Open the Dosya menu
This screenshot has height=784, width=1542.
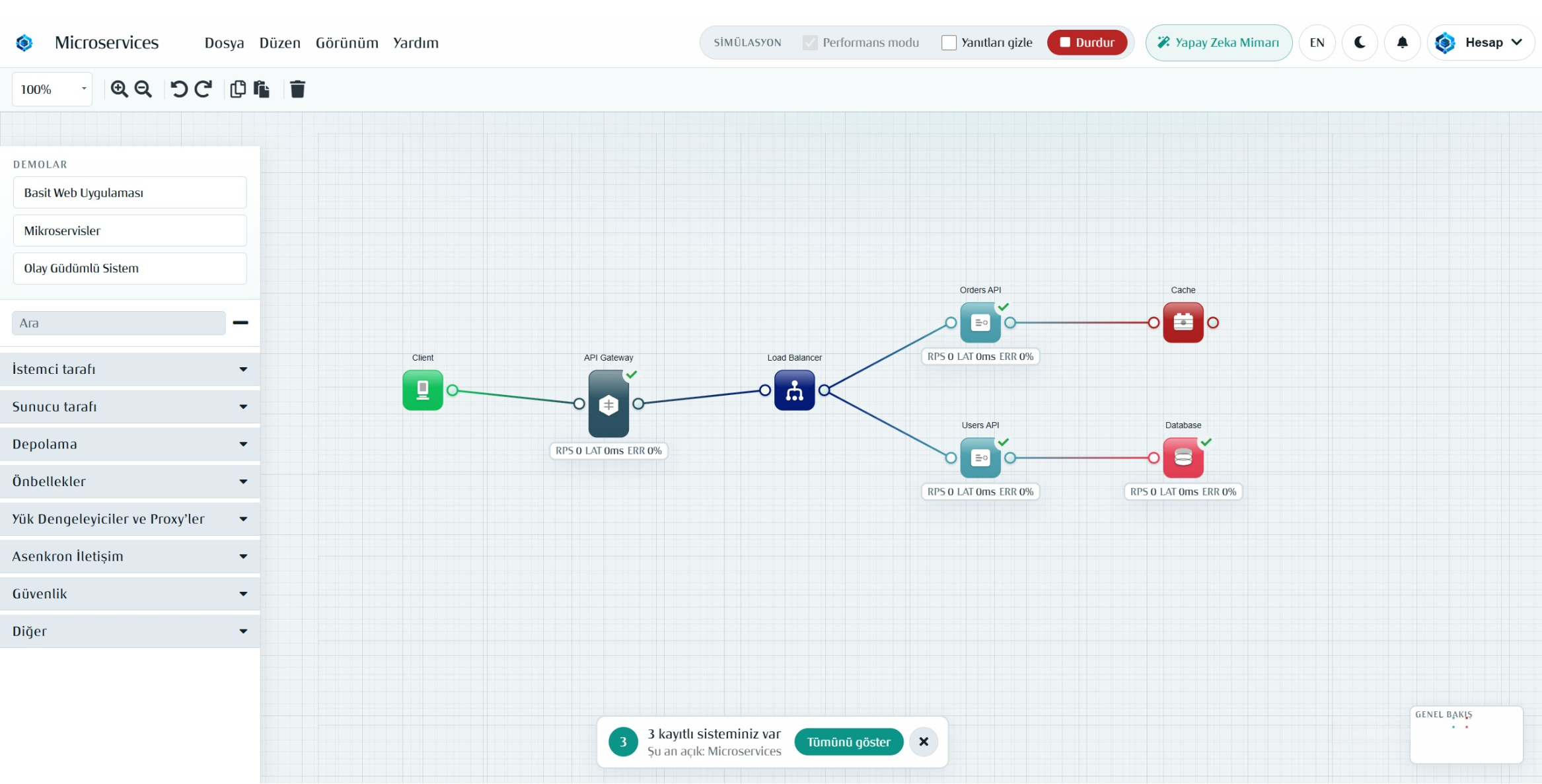(x=224, y=43)
